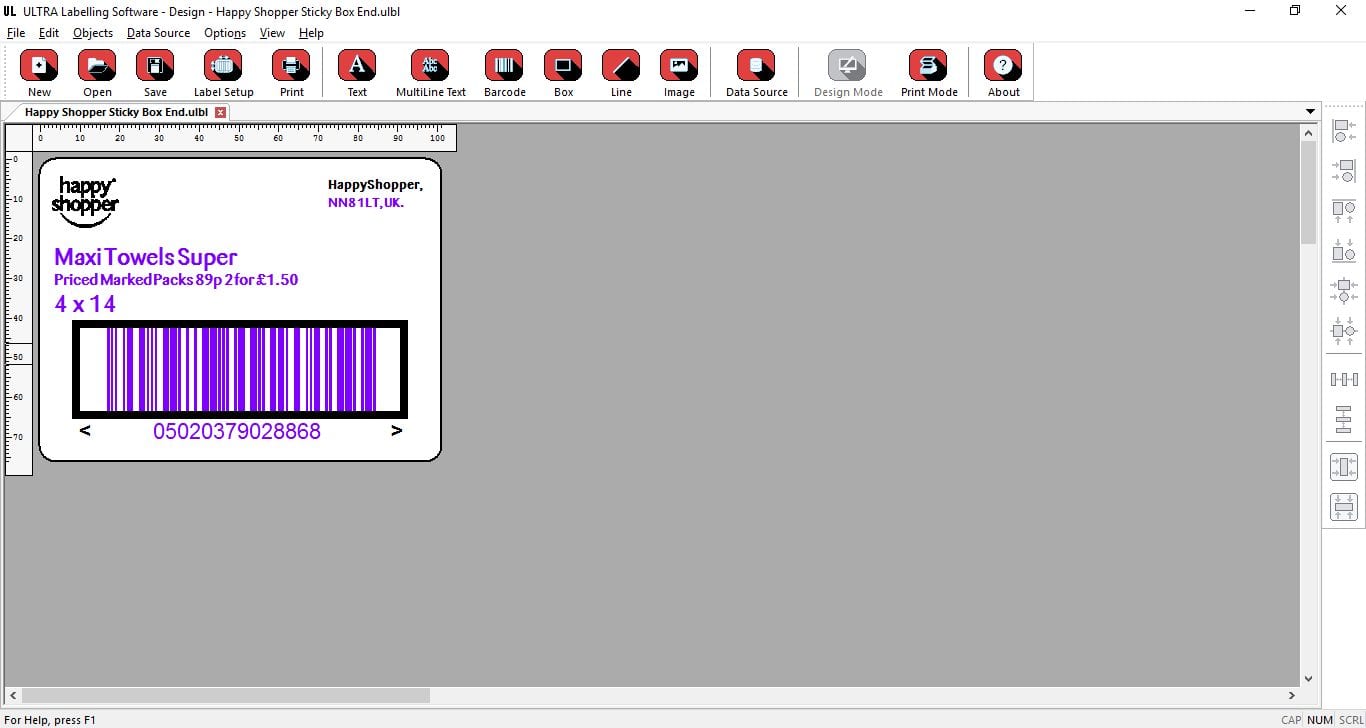Select the 'HappyShopper,' address text
This screenshot has width=1366, height=728.
click(x=375, y=185)
